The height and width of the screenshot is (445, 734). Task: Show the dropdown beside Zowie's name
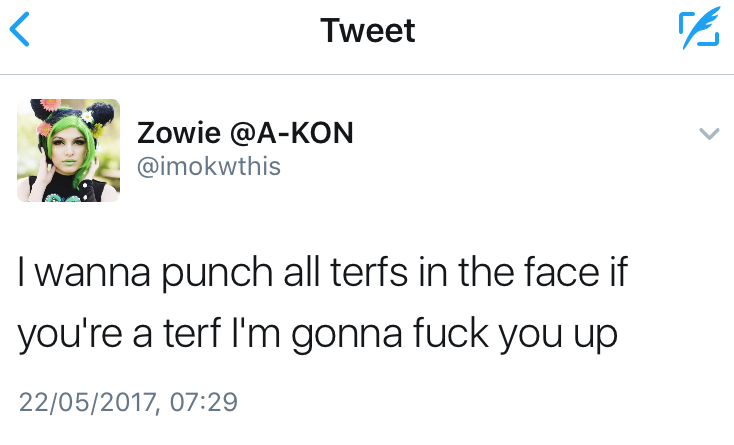[708, 134]
